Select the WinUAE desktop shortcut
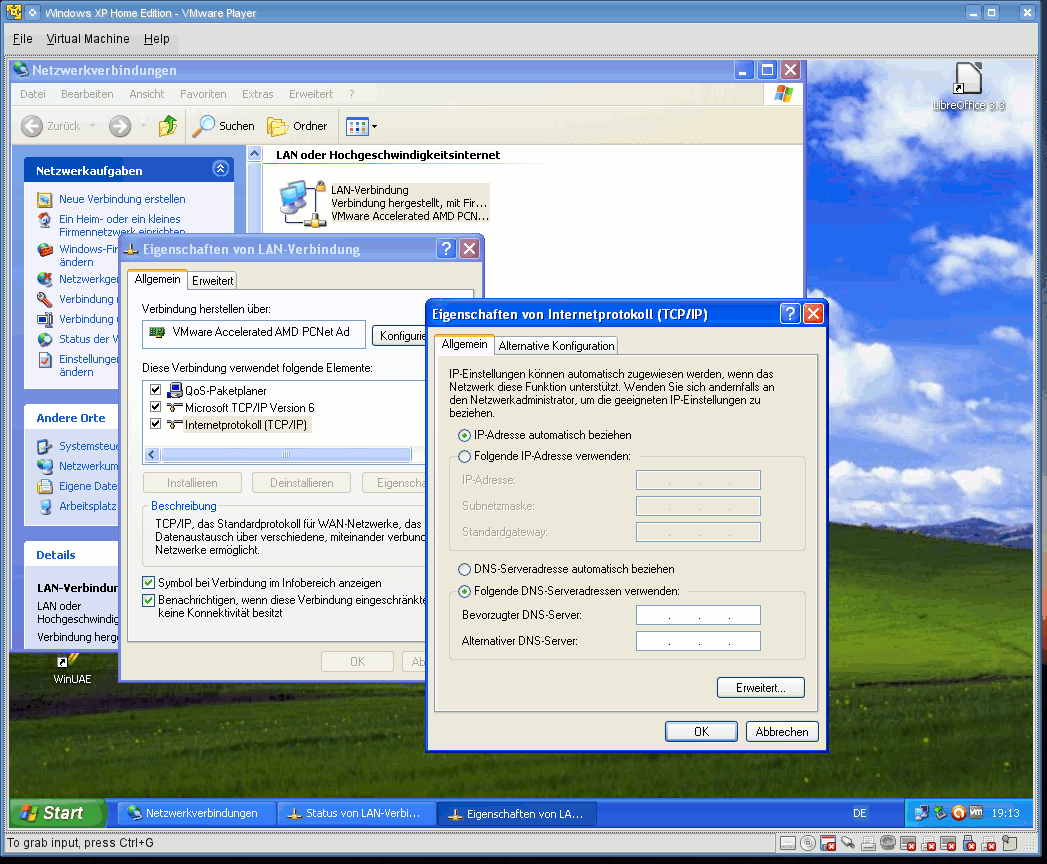 click(72, 669)
